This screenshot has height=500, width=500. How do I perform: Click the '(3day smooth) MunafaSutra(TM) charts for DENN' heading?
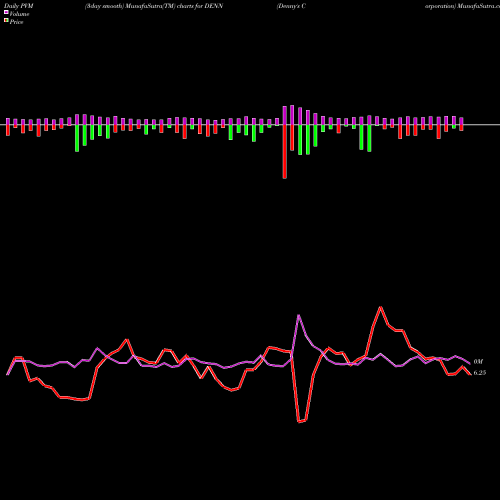pos(154,6)
